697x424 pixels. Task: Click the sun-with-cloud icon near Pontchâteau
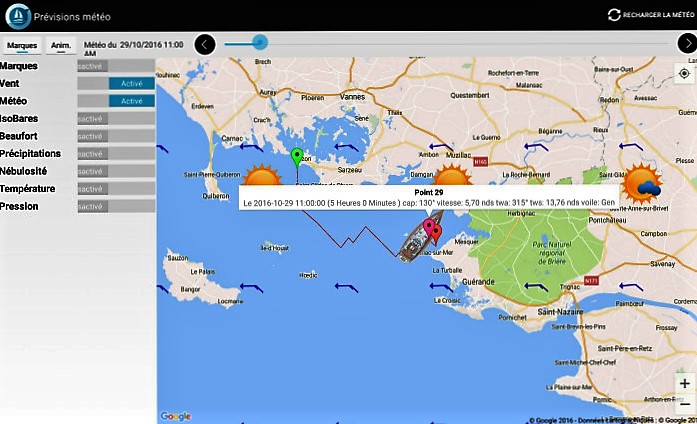(641, 184)
